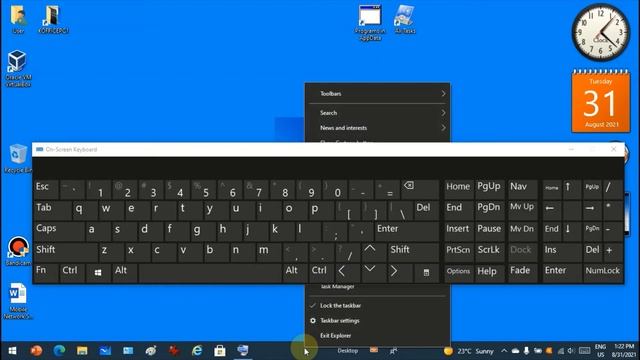Toggle the Caps key on keyboard
Image resolution: width=640 pixels, height=360 pixels.
coord(59,231)
